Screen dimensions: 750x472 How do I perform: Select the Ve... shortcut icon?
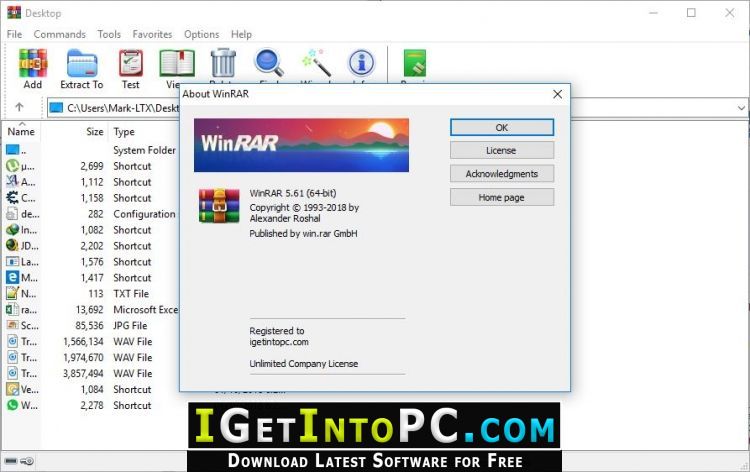pyautogui.click(x=12, y=389)
